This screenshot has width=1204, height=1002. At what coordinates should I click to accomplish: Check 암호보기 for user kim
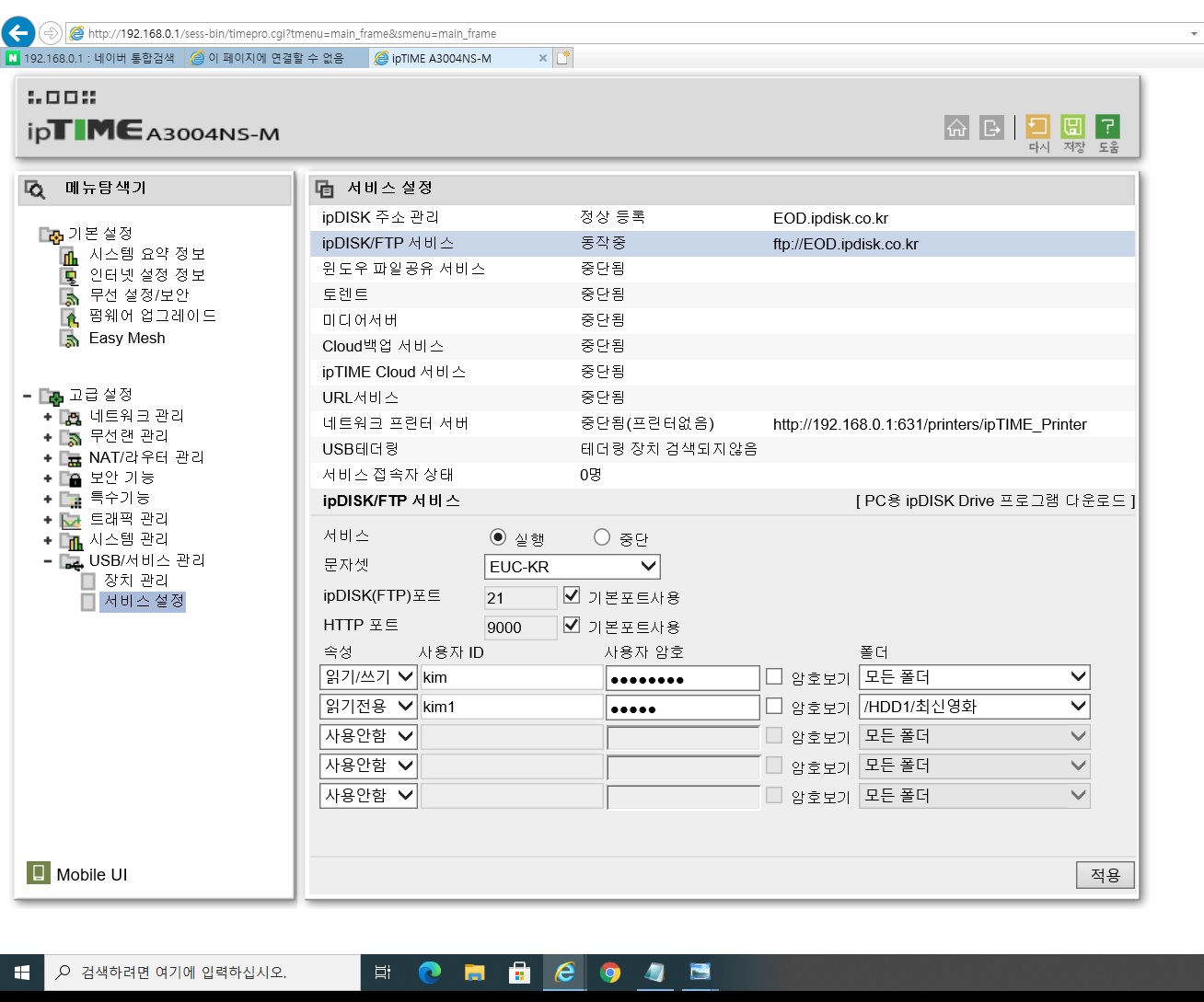click(x=774, y=676)
